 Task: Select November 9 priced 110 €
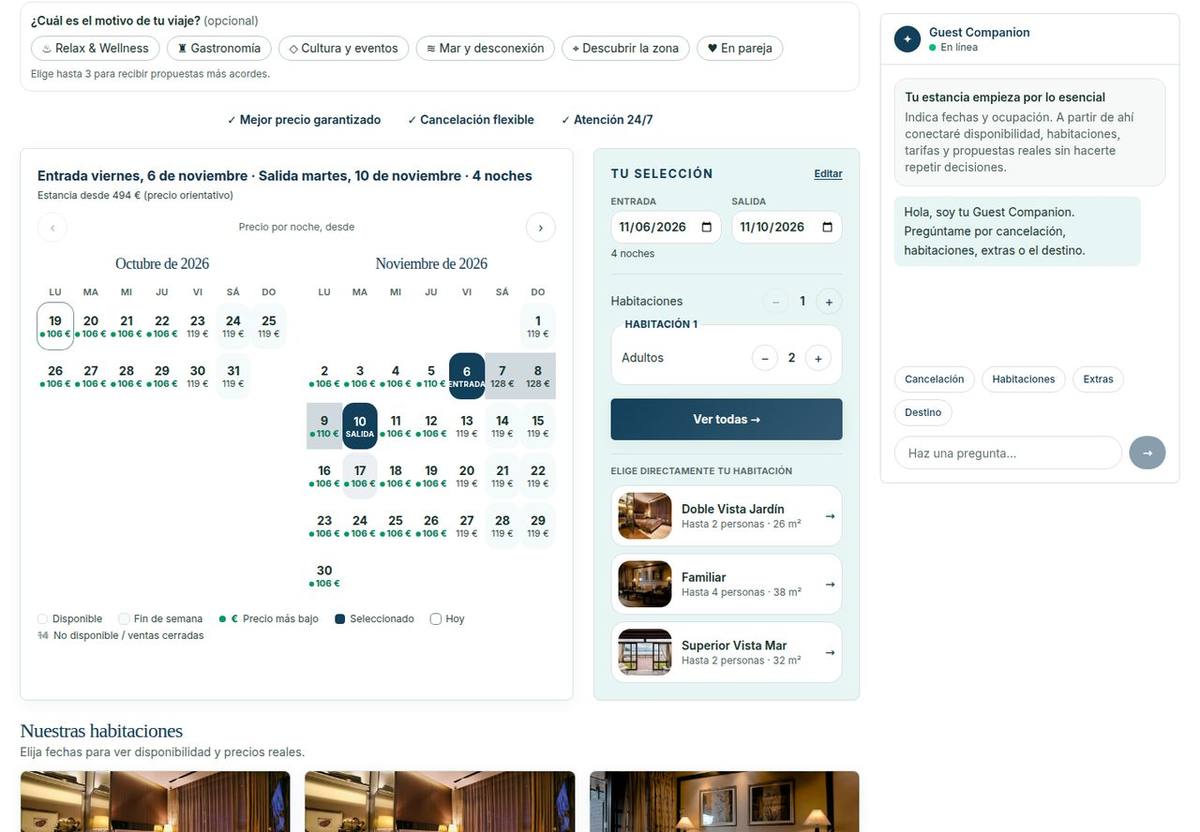324,426
